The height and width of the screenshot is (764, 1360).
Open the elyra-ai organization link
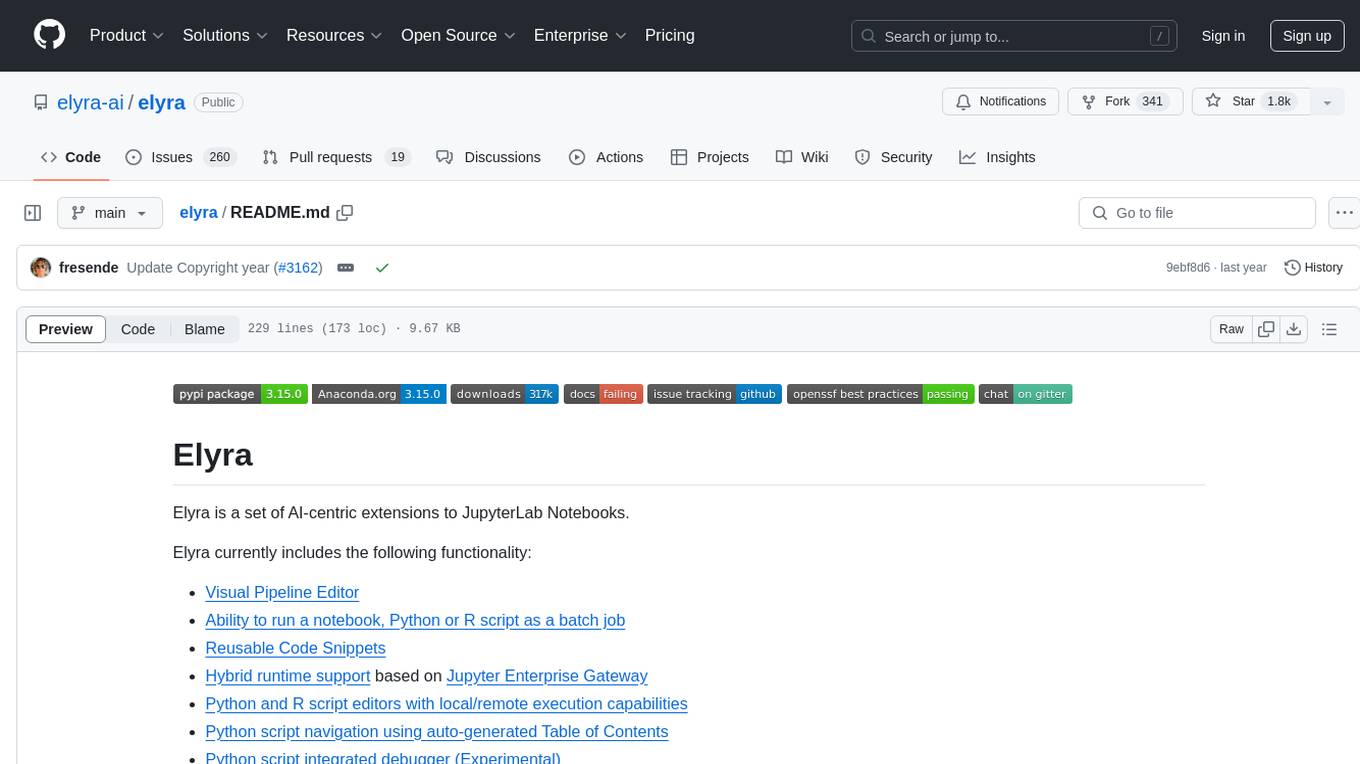[91, 102]
